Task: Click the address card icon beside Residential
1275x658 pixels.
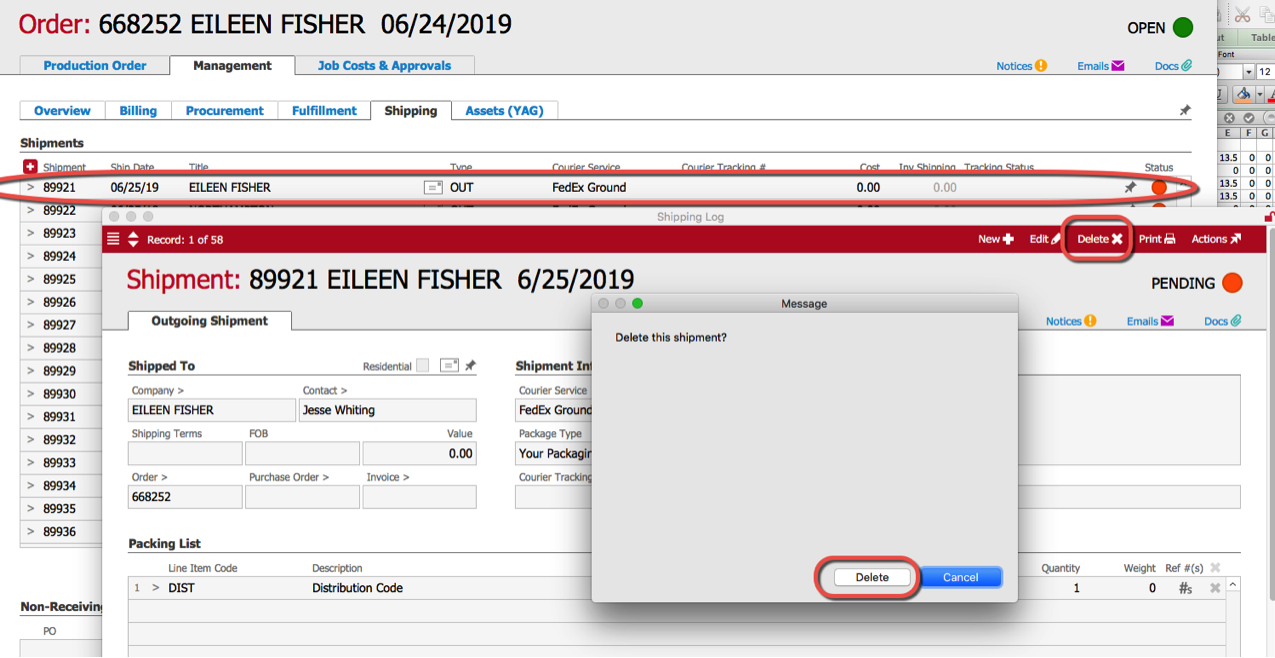Action: (x=450, y=366)
